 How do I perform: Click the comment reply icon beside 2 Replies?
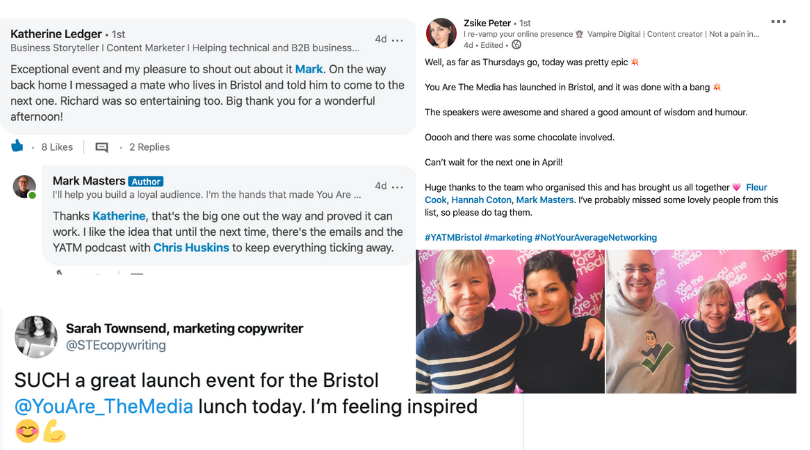pos(102,147)
